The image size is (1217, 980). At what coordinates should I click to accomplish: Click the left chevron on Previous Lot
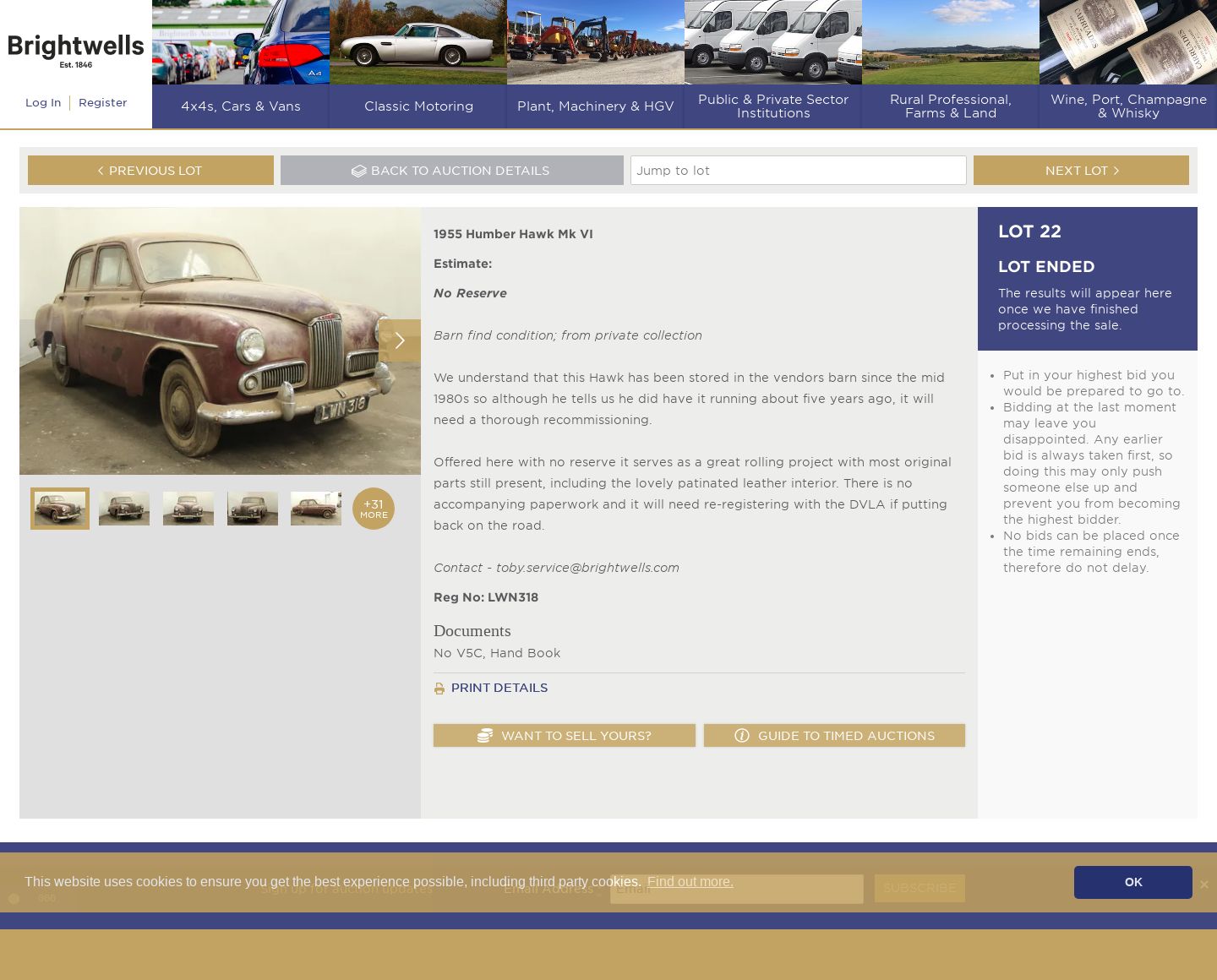tap(101, 171)
